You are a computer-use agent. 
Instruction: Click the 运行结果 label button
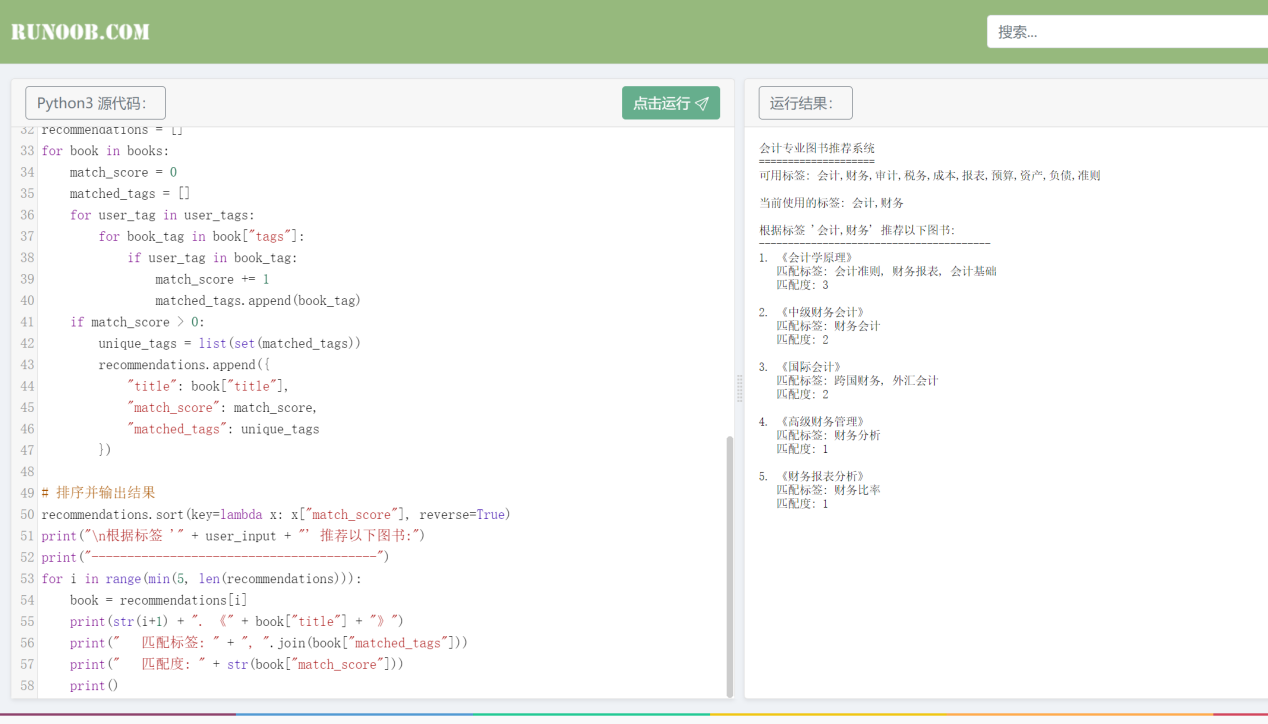tap(805, 103)
